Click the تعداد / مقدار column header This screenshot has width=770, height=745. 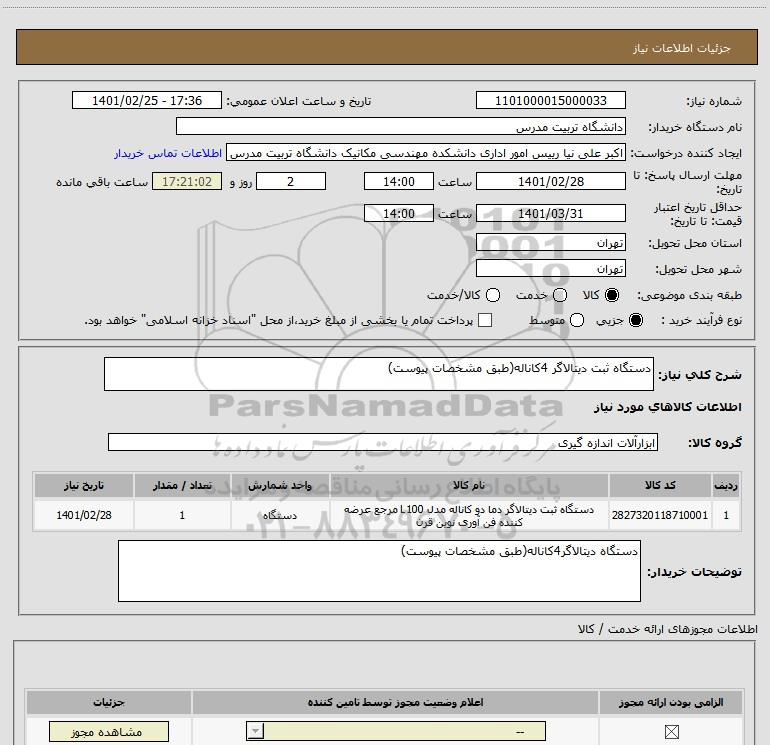pyautogui.click(x=182, y=485)
